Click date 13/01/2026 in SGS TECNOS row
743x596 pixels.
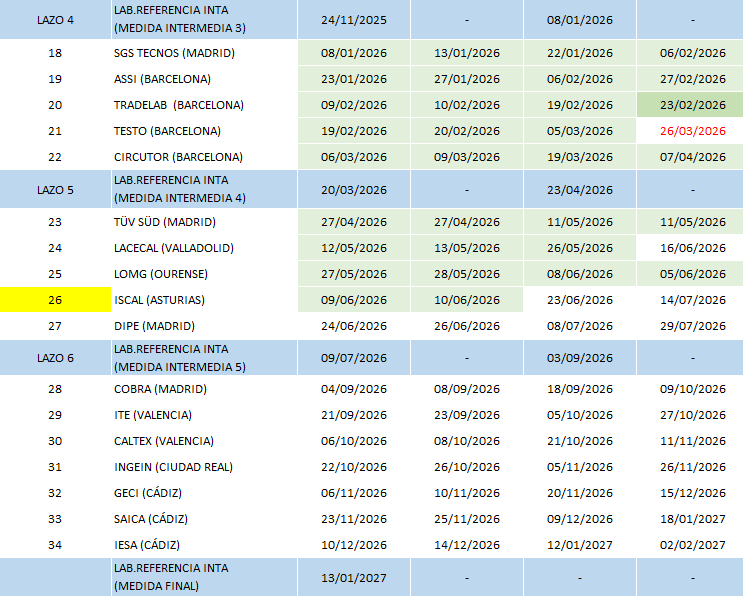click(467, 53)
